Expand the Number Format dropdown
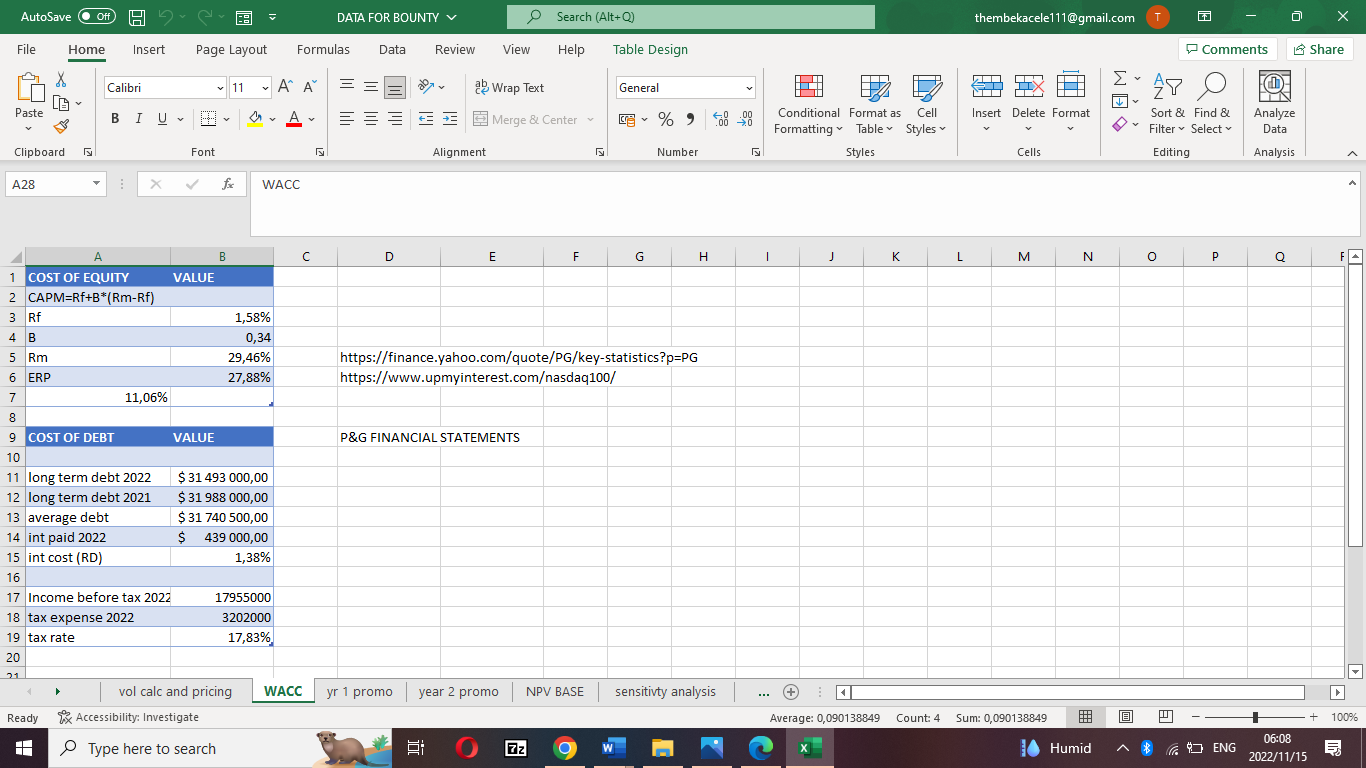 pos(748,88)
